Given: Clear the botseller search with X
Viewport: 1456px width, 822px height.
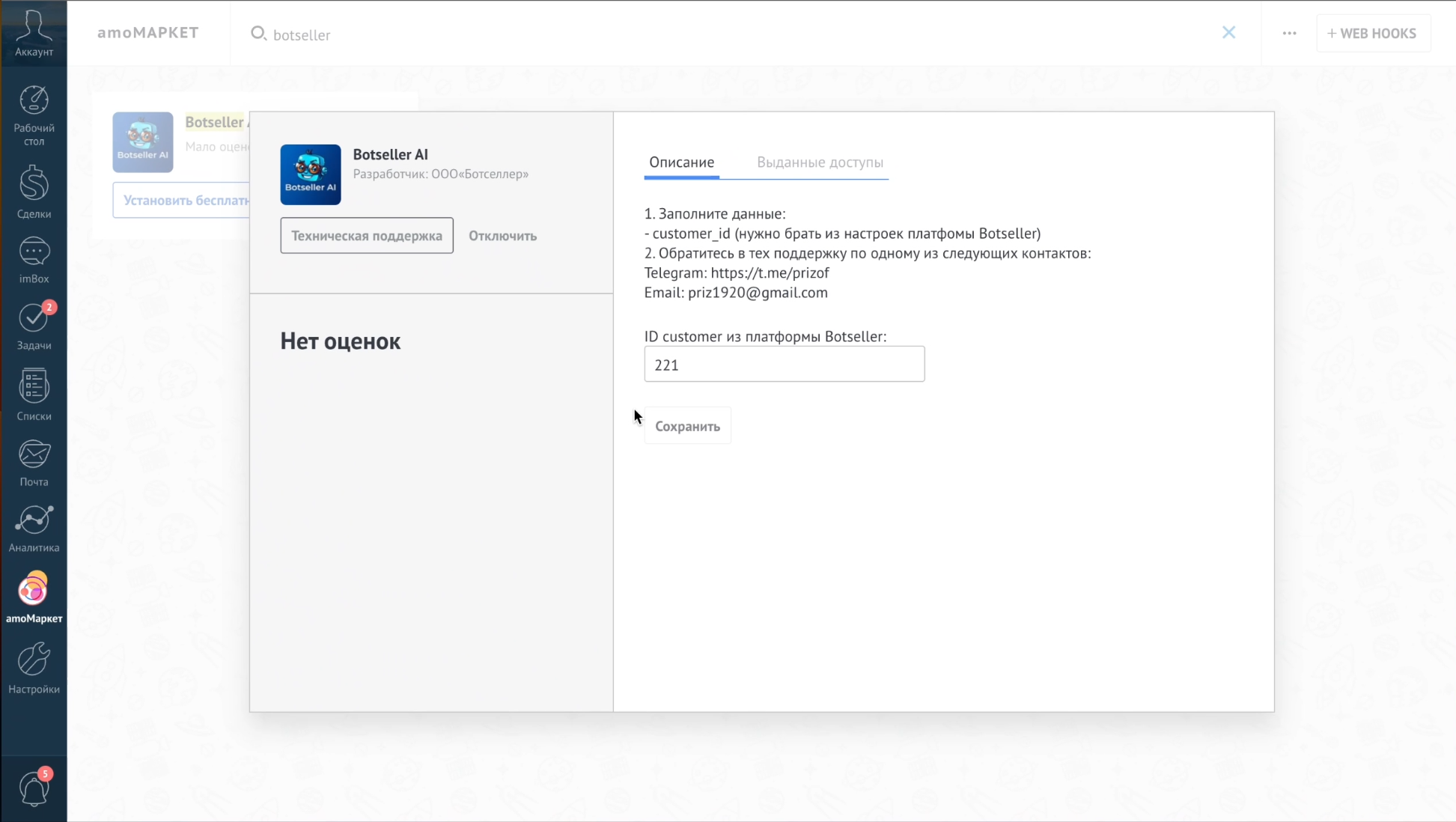Looking at the screenshot, I should (x=1228, y=32).
